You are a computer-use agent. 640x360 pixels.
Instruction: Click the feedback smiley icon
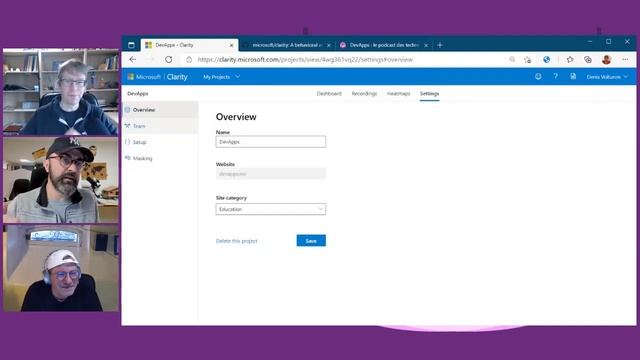click(538, 76)
